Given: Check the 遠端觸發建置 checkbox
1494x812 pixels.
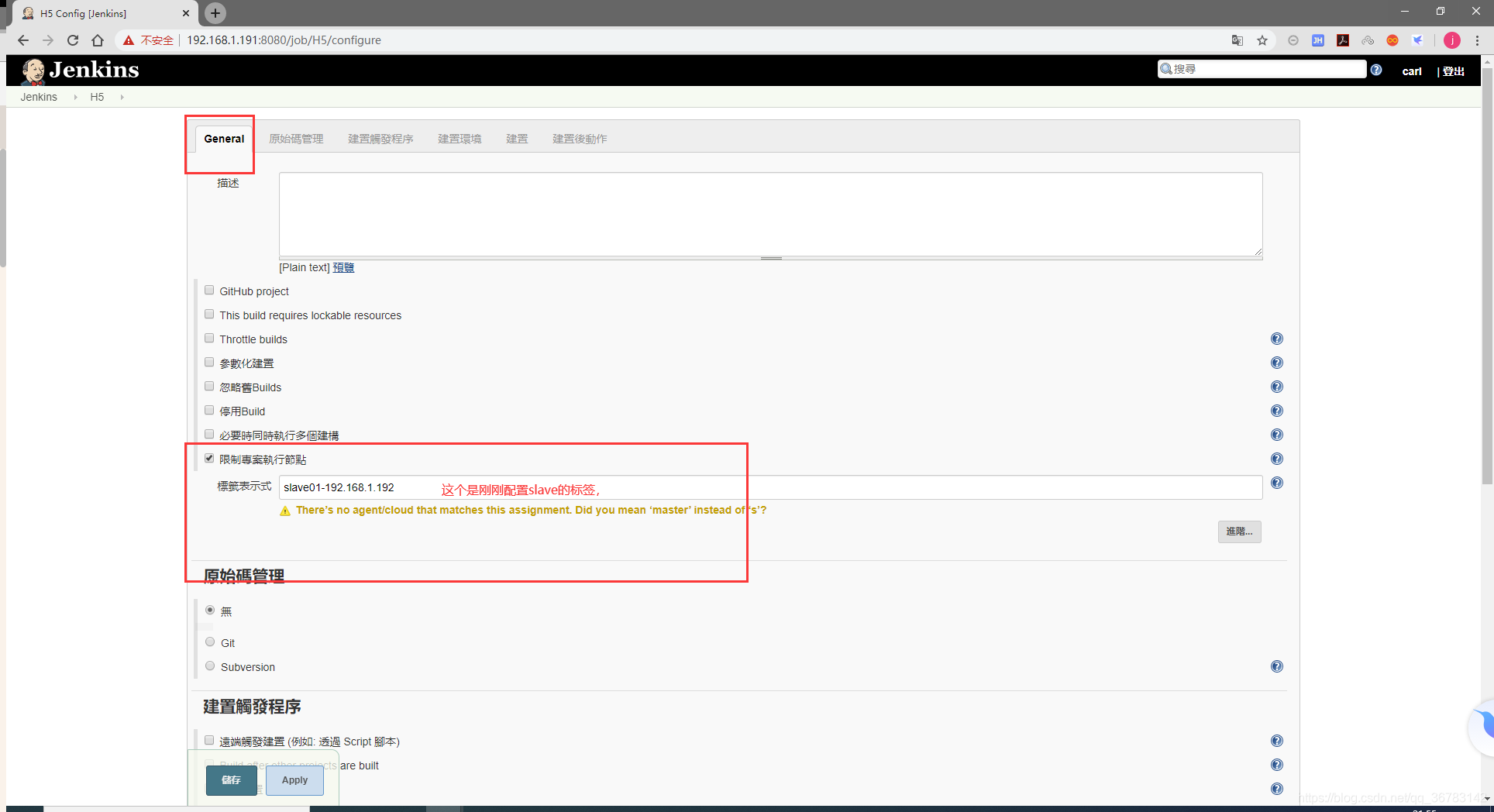Looking at the screenshot, I should pyautogui.click(x=209, y=741).
